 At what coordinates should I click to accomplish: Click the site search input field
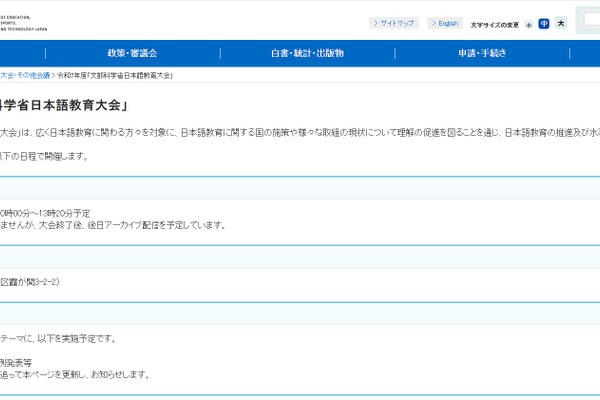588,22
